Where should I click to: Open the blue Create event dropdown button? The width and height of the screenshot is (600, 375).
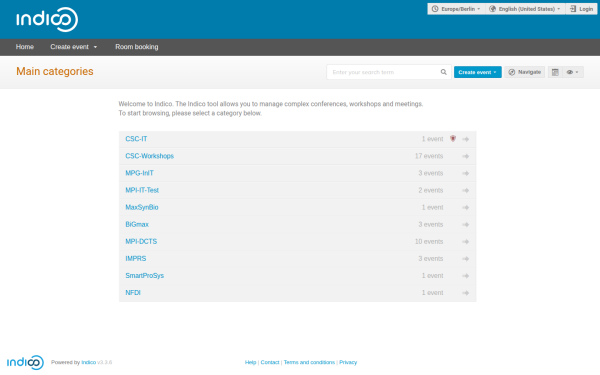(x=478, y=72)
